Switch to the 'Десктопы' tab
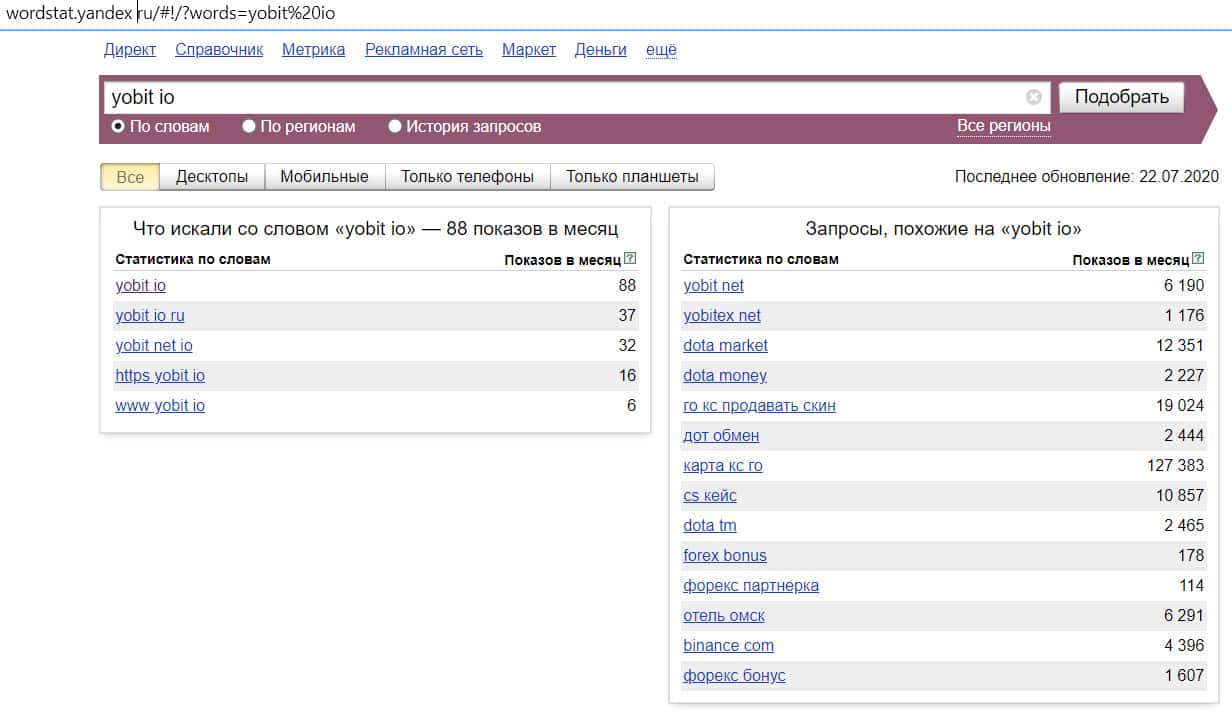The image size is (1232, 716). 212,177
